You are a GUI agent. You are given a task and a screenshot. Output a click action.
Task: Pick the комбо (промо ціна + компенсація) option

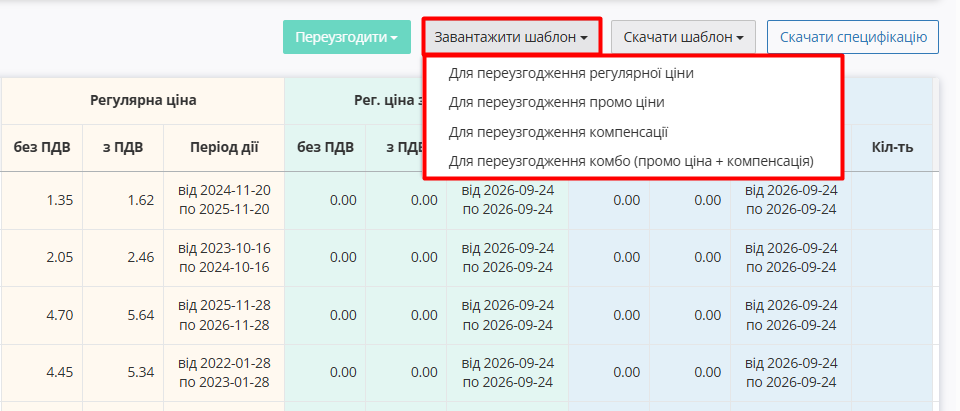coord(632,161)
